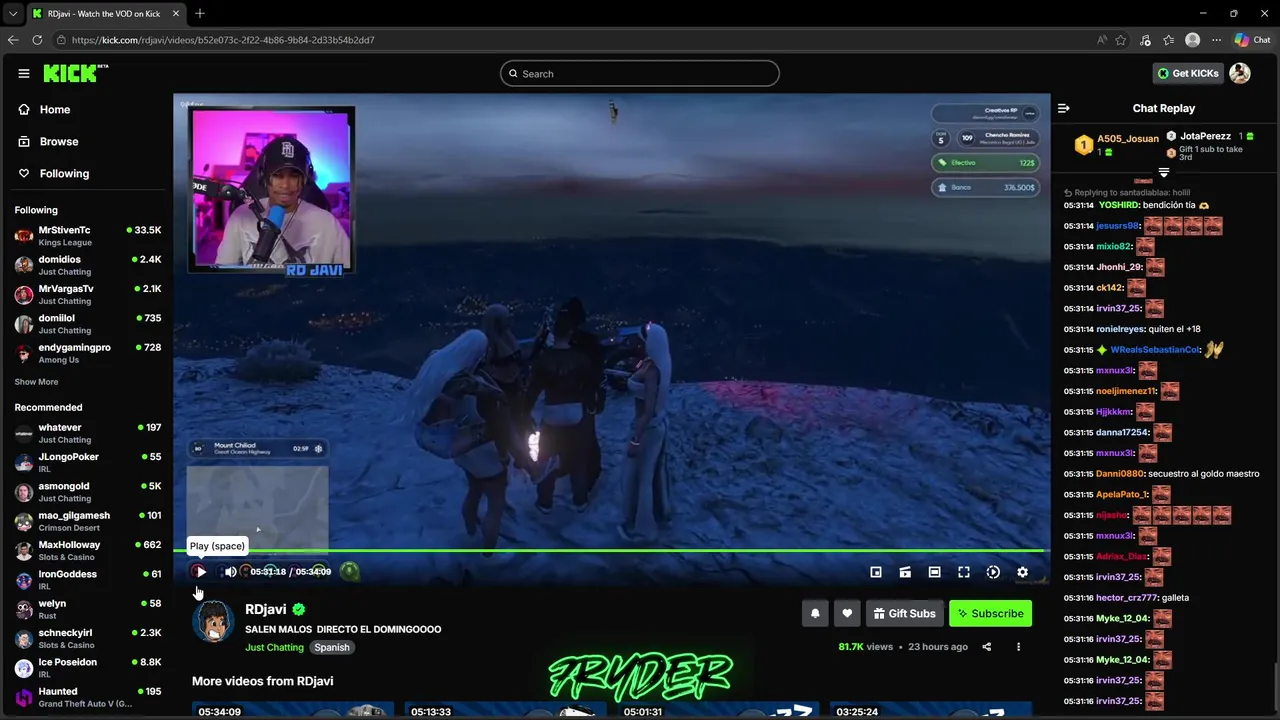This screenshot has height=720, width=1280.
Task: Open the 05:01:31 video thumbnail
Action: point(719,711)
